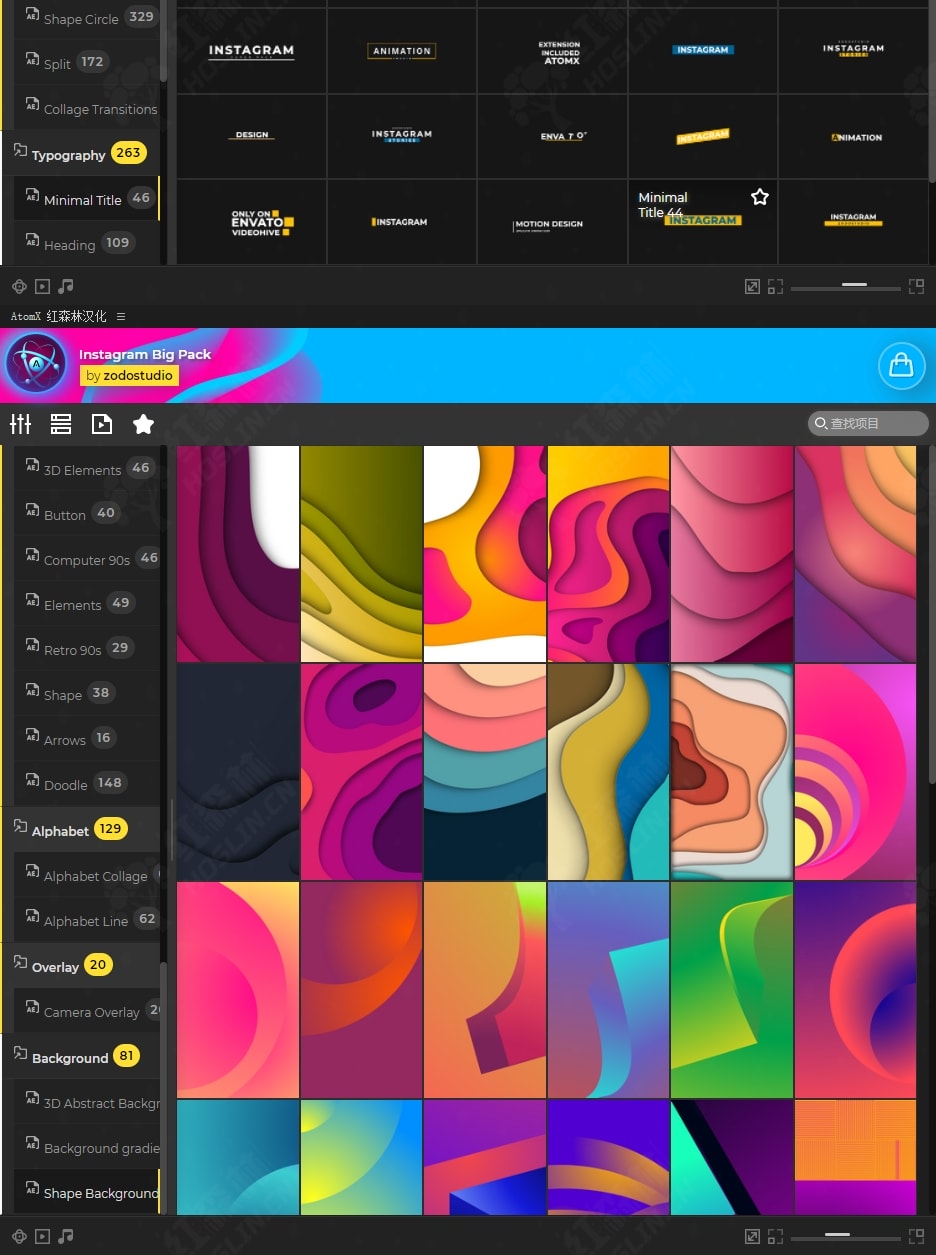Viewport: 936px width, 1255px height.
Task: Click the expand arrow icon in lower footer
Action: coord(753,1237)
